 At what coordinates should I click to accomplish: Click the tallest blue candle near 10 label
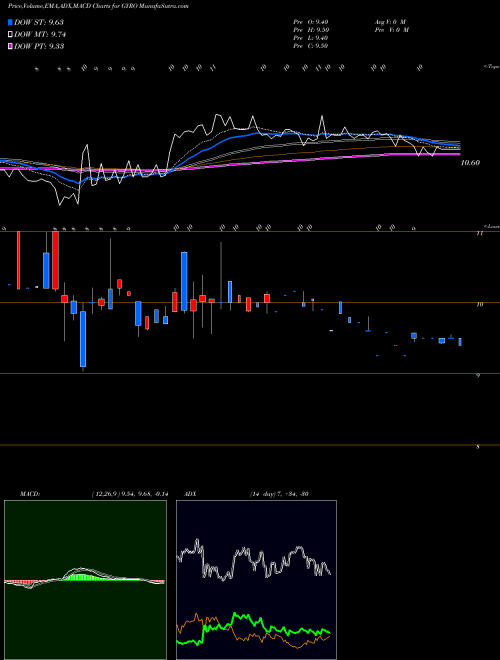point(184,281)
